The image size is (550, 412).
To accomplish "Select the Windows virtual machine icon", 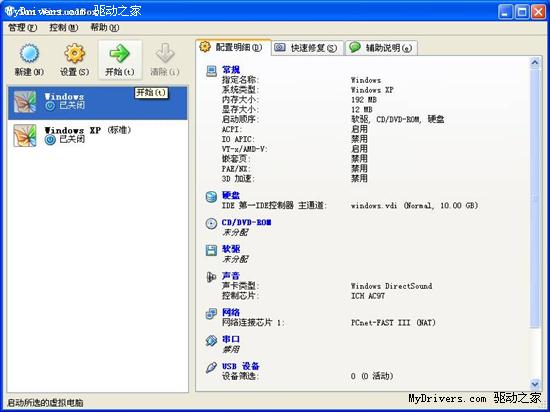I will tap(25, 102).
